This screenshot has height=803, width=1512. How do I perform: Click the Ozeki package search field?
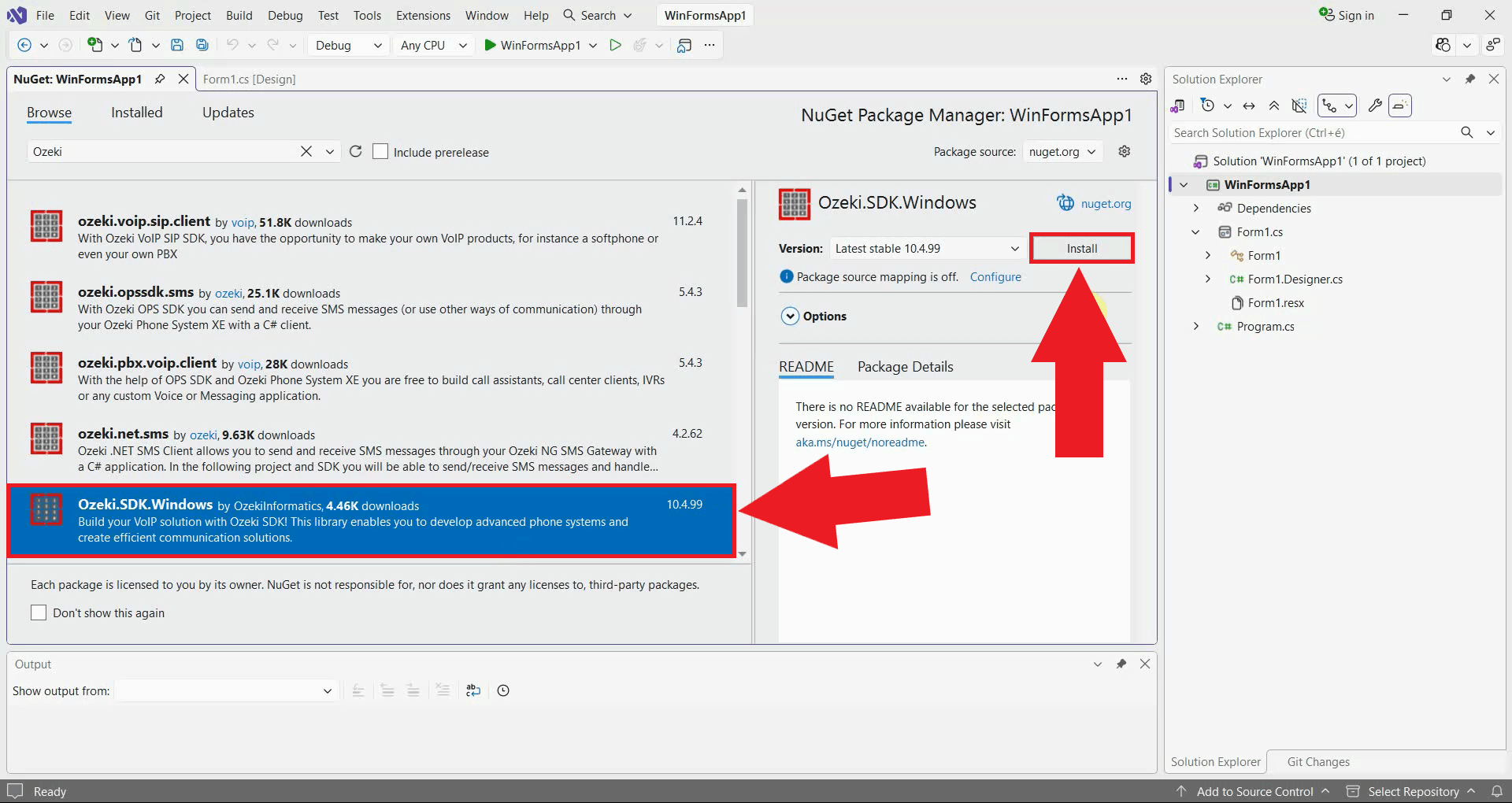click(x=164, y=151)
